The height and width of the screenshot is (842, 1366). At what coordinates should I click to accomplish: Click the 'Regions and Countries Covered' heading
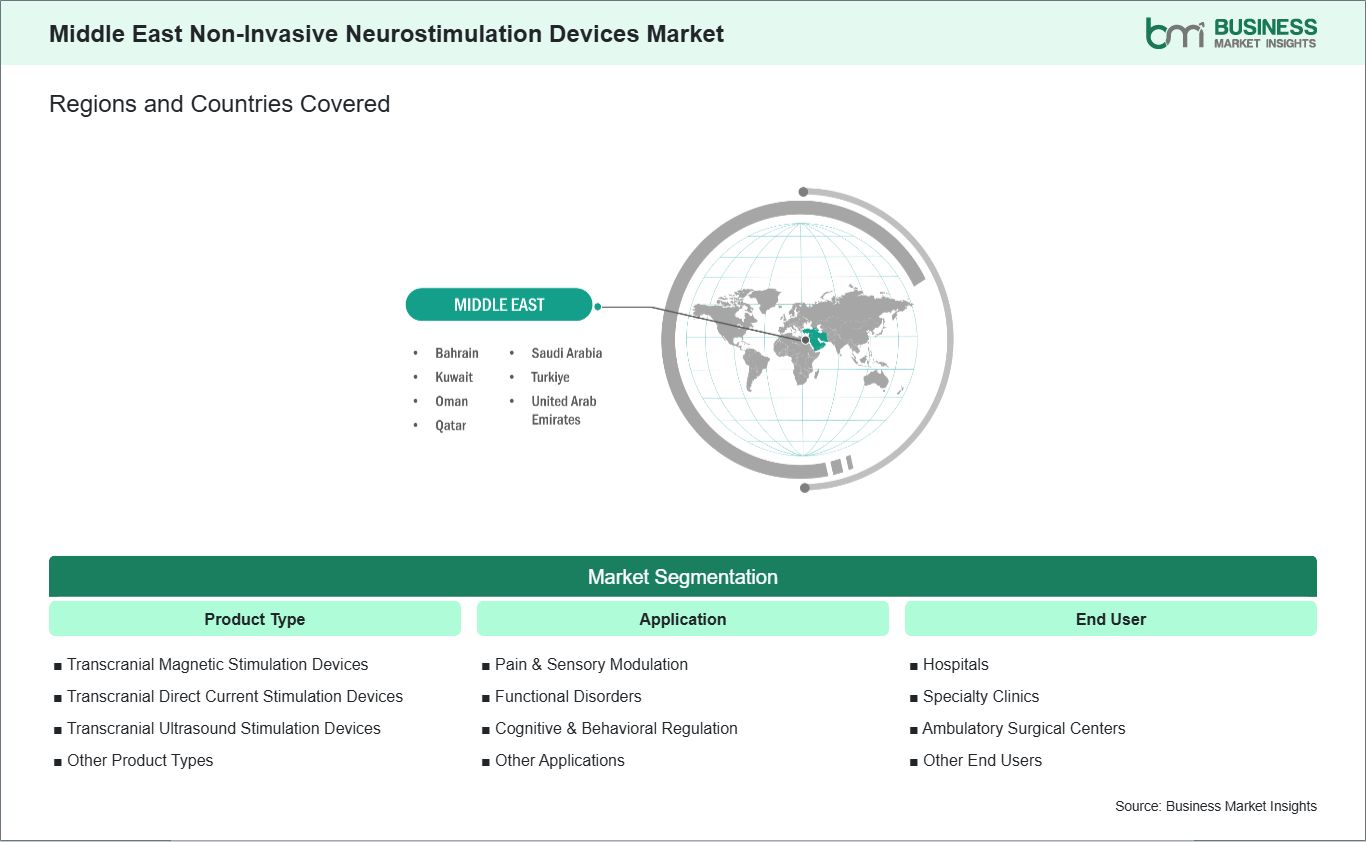pos(220,104)
